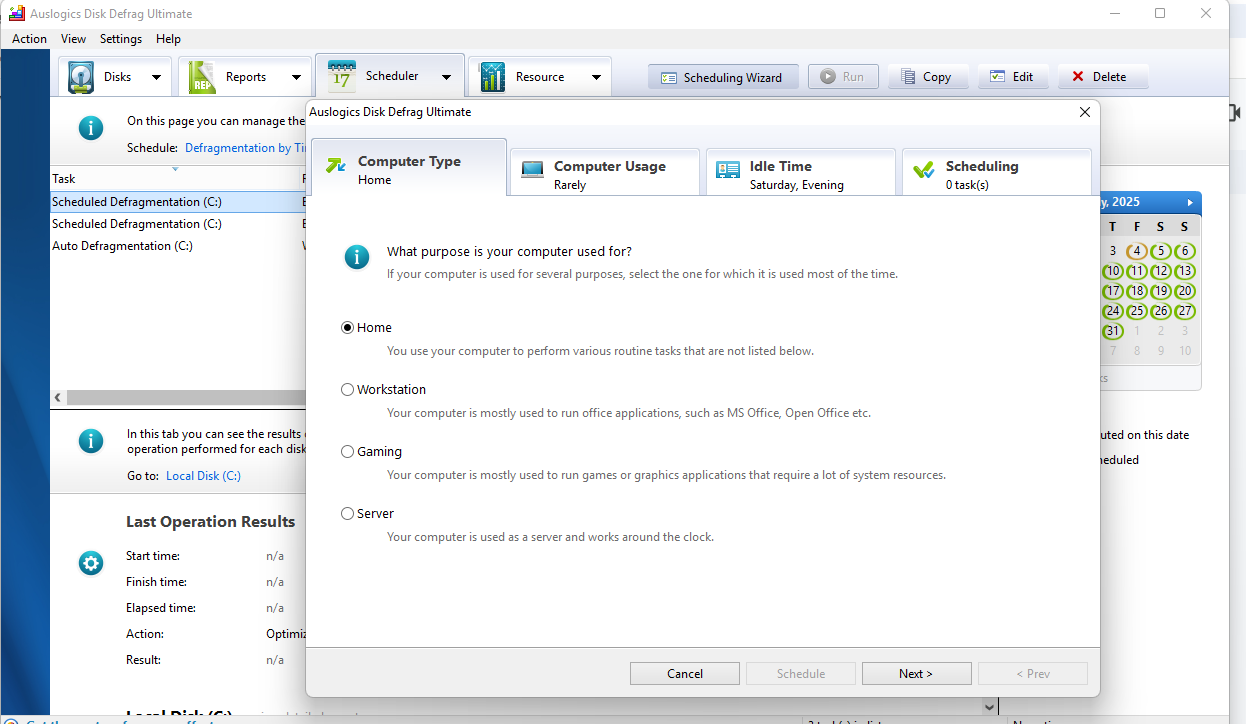
Task: Click the Computer Usage monitor icon
Action: coord(532,170)
